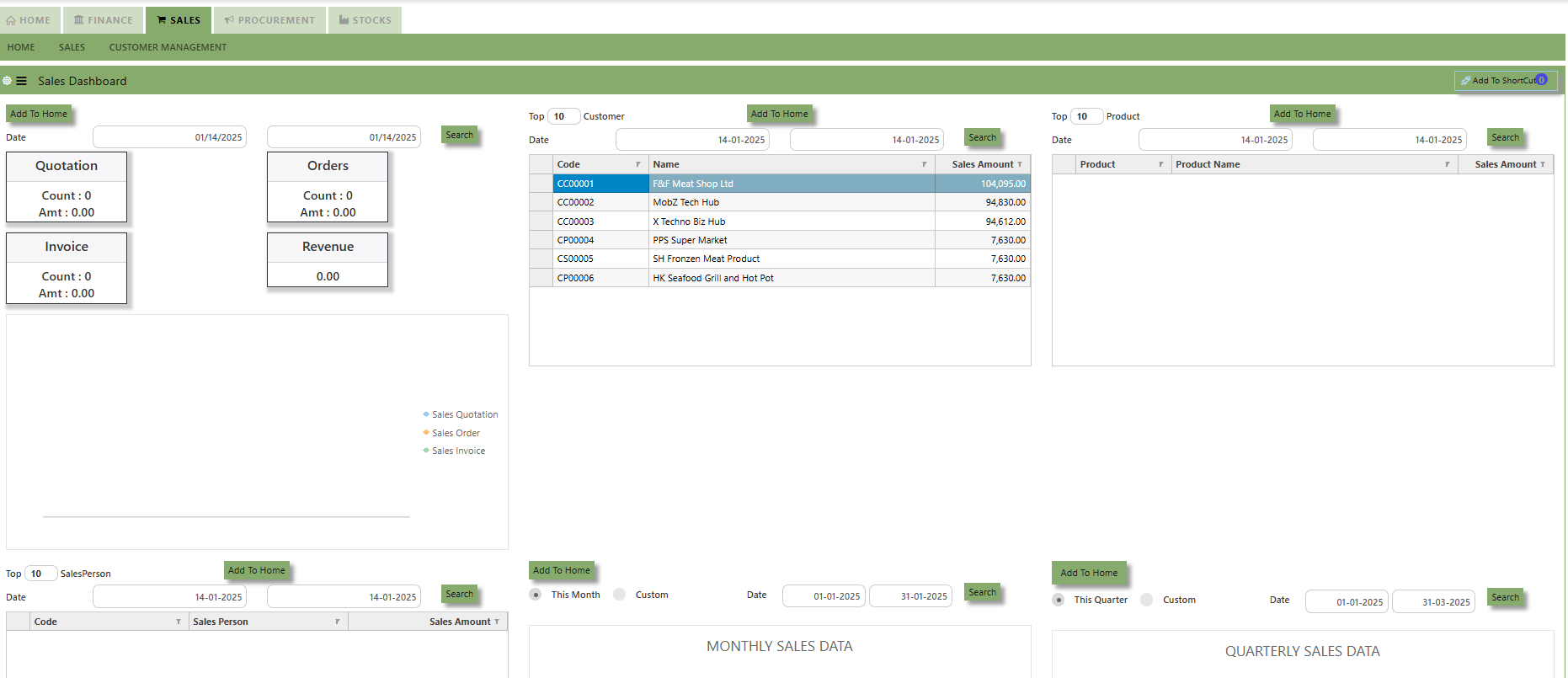1568x678 pixels.
Task: Click the Add To ShortCut button
Action: tap(1506, 80)
